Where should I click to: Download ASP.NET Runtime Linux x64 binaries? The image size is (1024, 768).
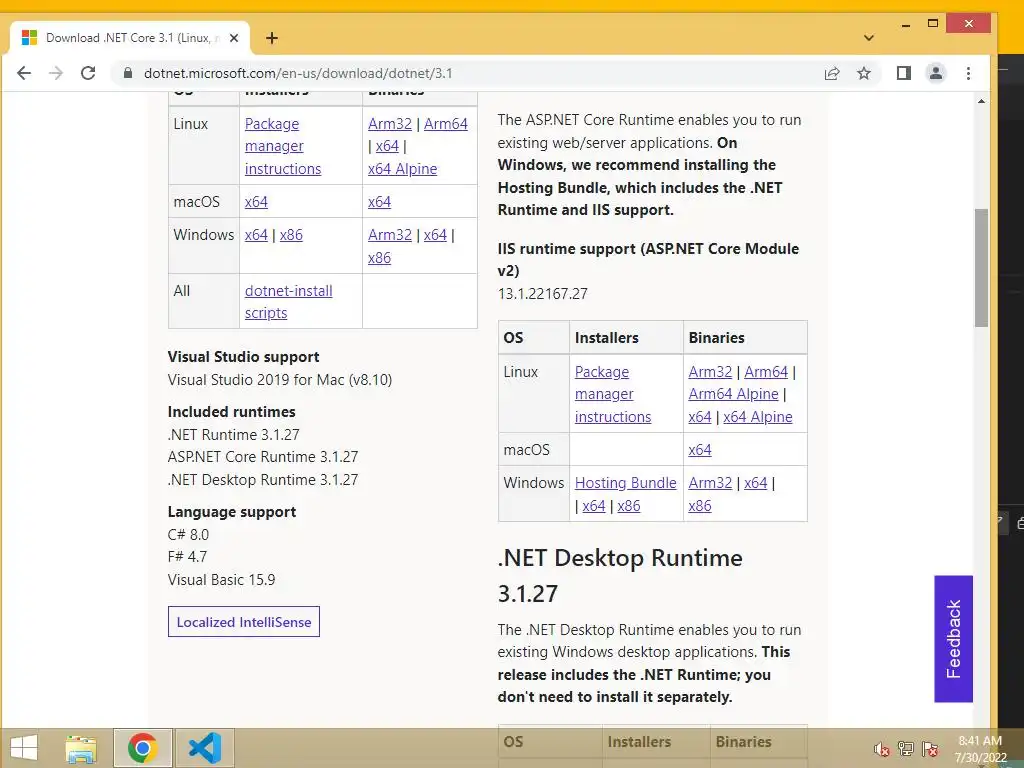(x=699, y=417)
